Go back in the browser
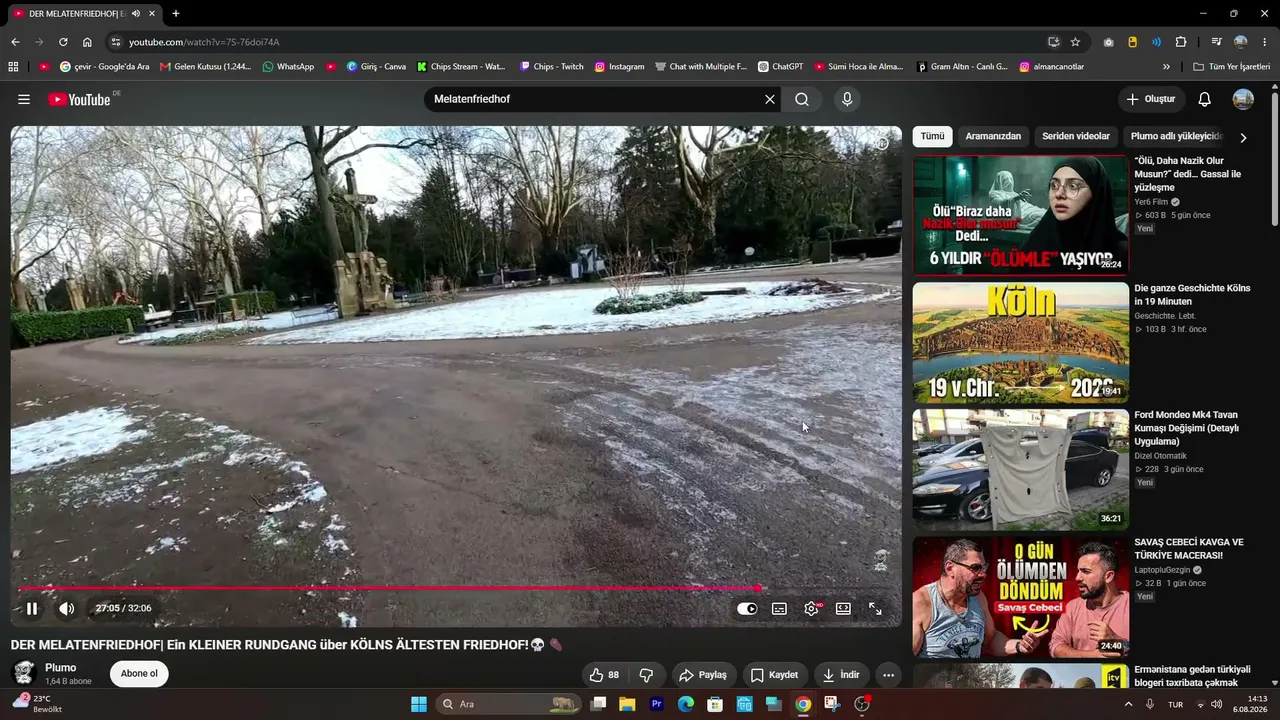This screenshot has width=1280, height=720. (x=15, y=42)
